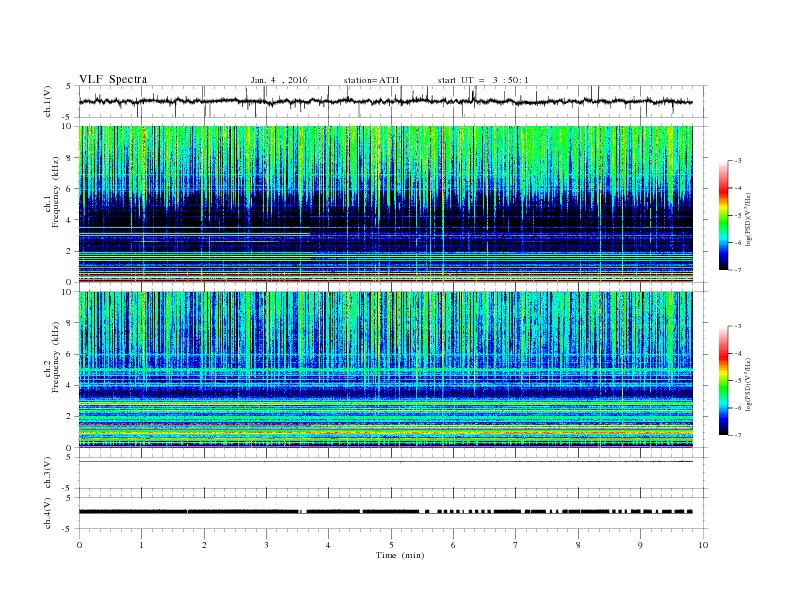The width and height of the screenshot is (792, 612).
Task: Click the time axis tick label "10"
Action: (x=703, y=545)
